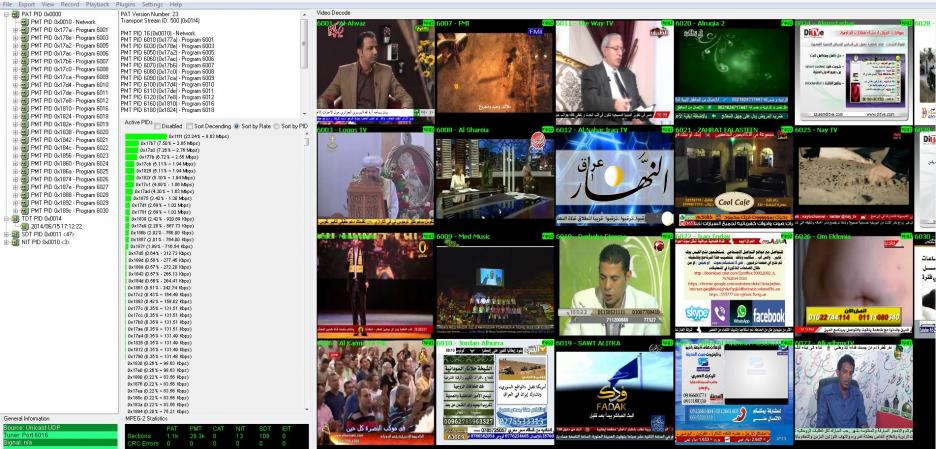
Task: Collapse the PAT PID 0x0000 tree node
Action: pyautogui.click(x=7, y=14)
